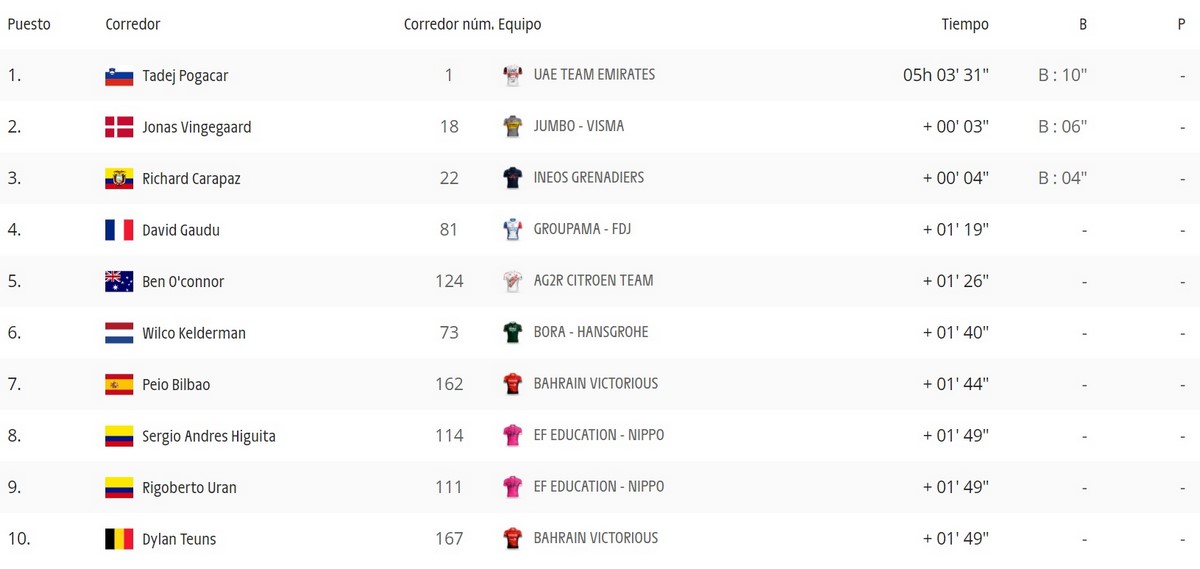Click the UAE Team Emirates jersey icon
Screen dimensions: 1200x569
pyautogui.click(x=512, y=75)
